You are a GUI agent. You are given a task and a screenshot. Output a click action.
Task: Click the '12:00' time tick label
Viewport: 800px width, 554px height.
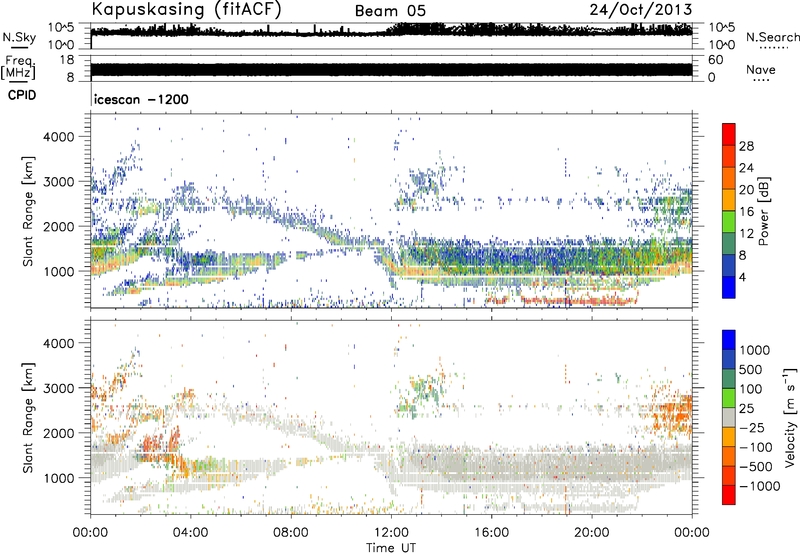[x=391, y=533]
